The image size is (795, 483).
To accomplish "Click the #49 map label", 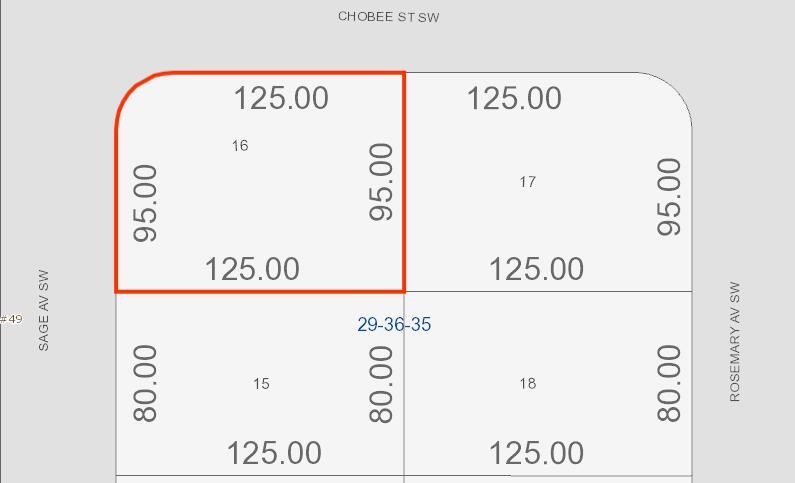I will tap(11, 319).
